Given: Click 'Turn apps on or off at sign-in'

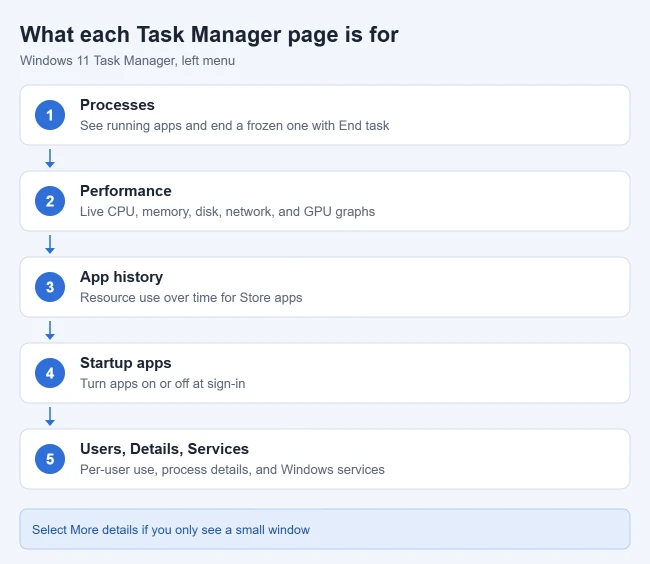Looking at the screenshot, I should (x=162, y=384).
